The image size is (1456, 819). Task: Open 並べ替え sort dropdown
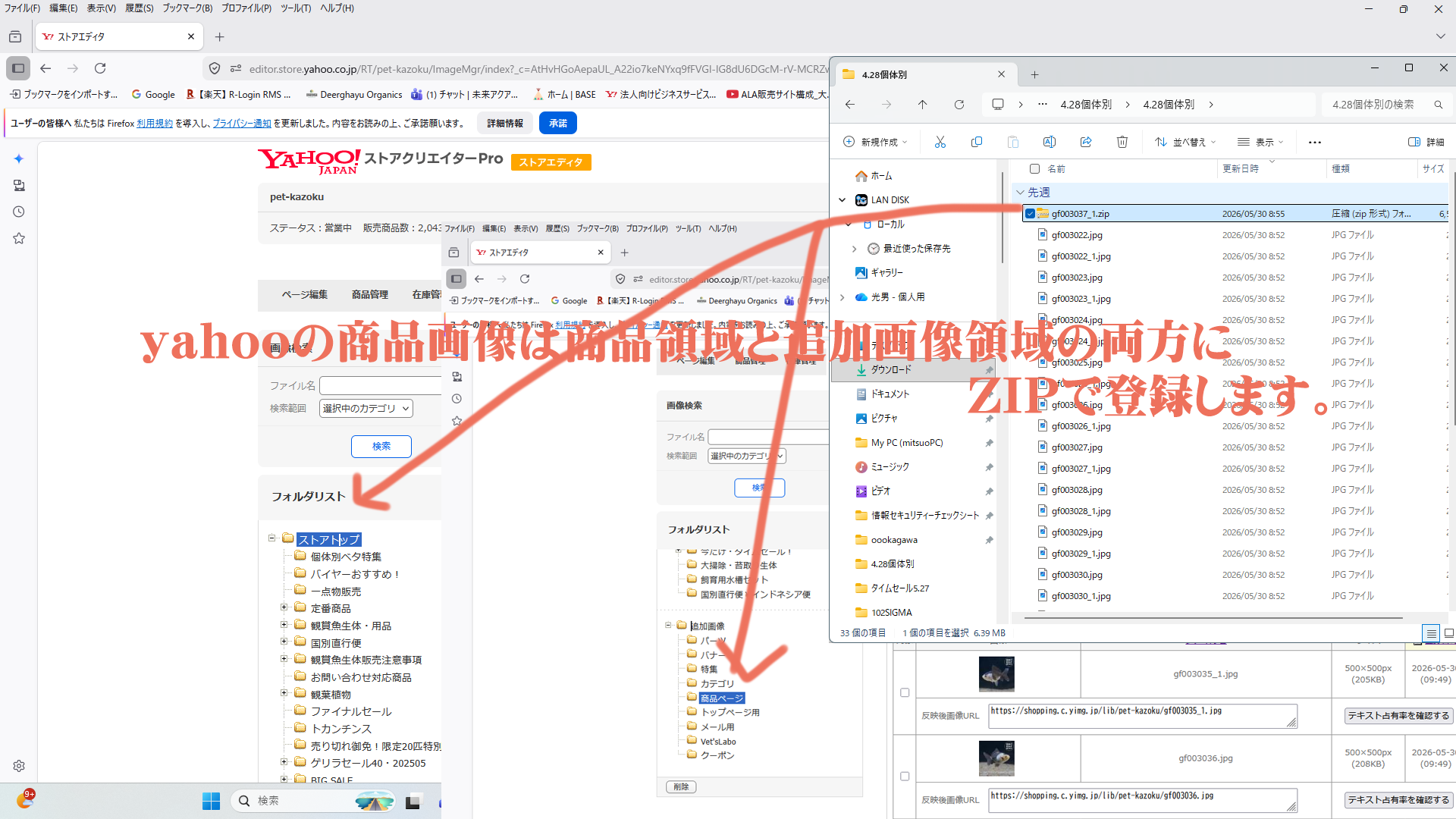pos(1185,142)
